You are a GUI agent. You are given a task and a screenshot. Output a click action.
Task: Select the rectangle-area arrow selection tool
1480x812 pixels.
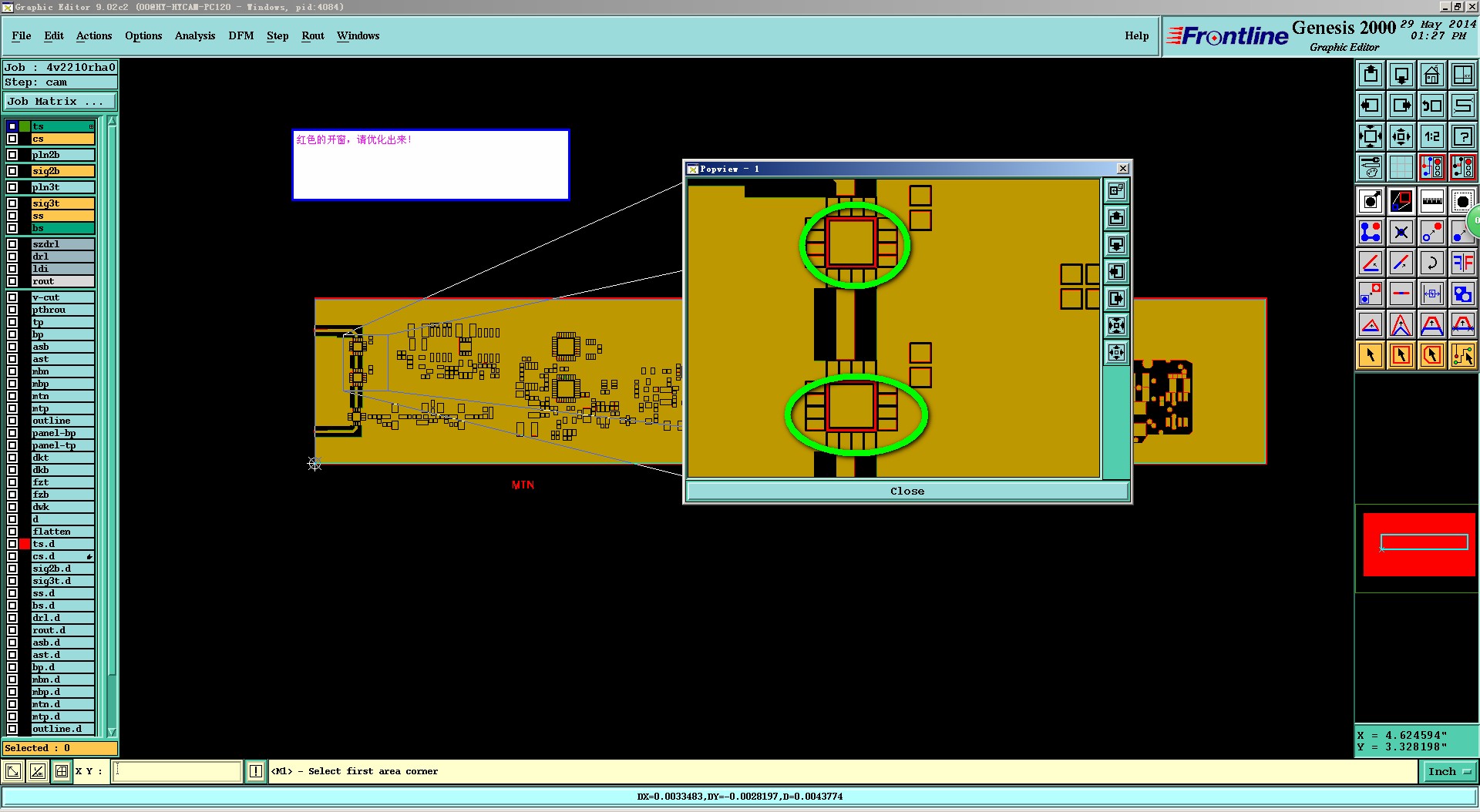point(1401,355)
